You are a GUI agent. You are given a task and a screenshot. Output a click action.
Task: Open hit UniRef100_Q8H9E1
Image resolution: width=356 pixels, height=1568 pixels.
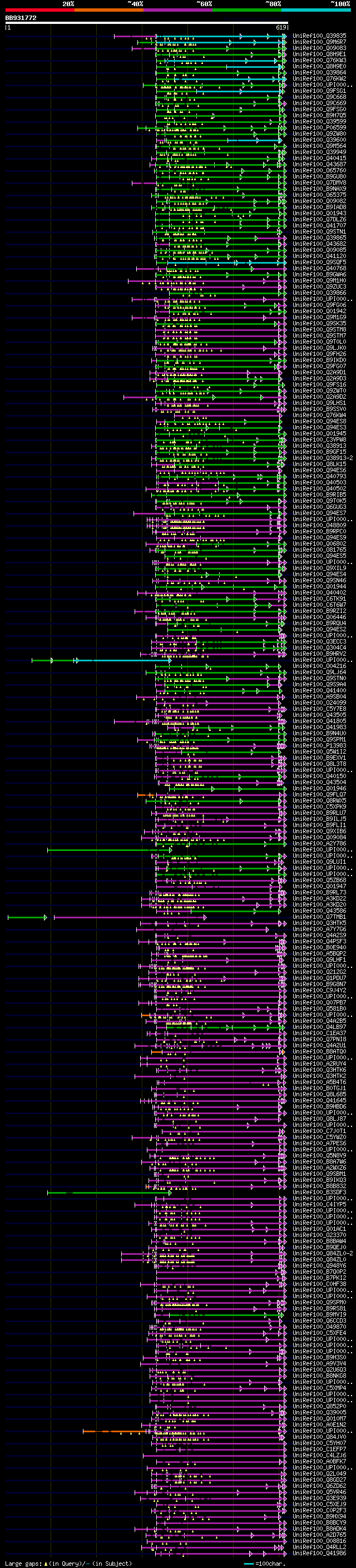(319, 54)
